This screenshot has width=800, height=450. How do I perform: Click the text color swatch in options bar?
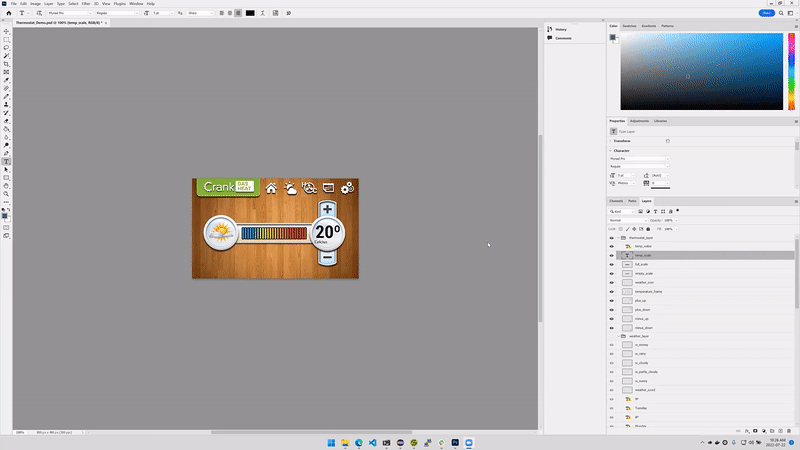[250, 13]
